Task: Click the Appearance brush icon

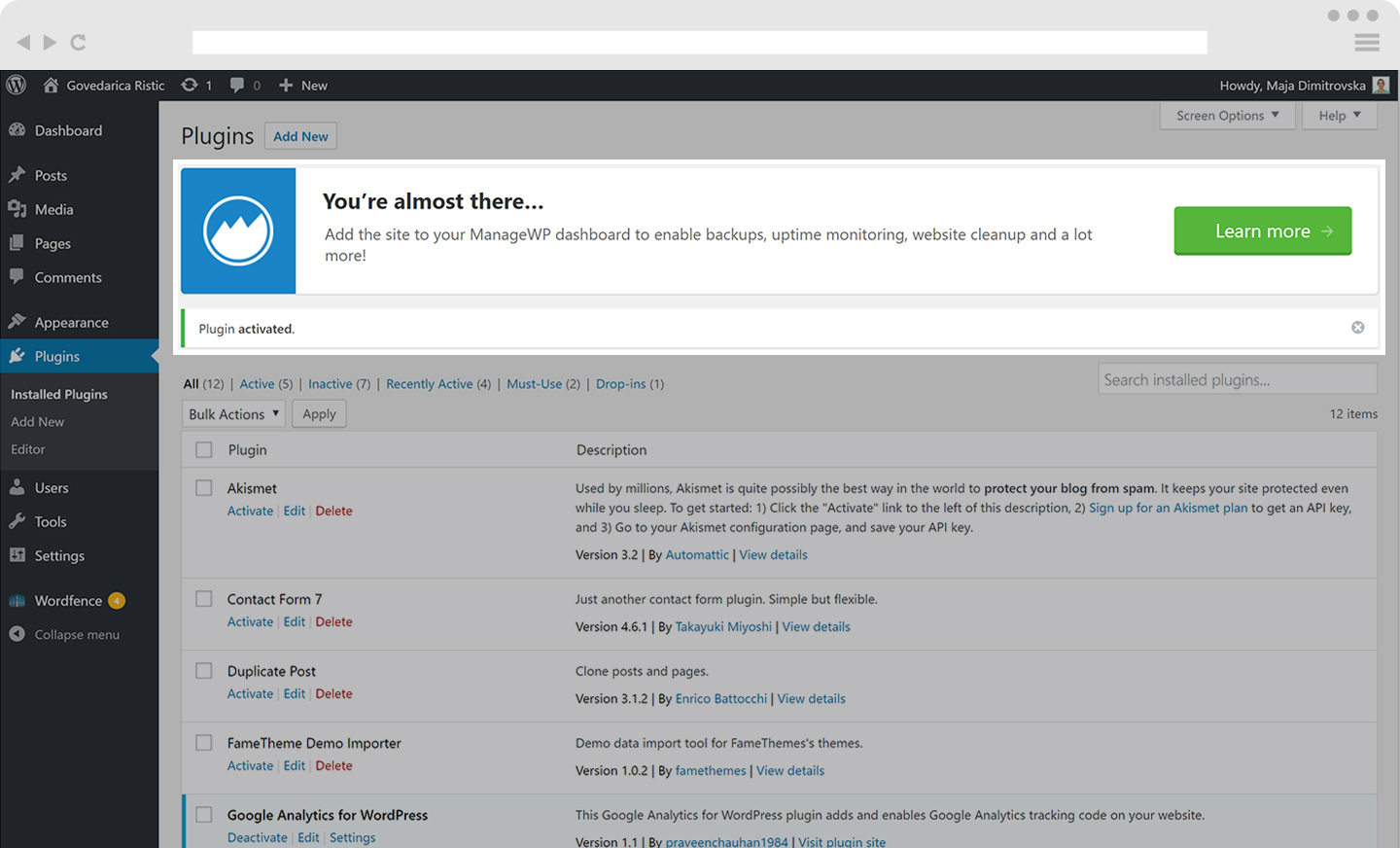Action: coord(17,321)
